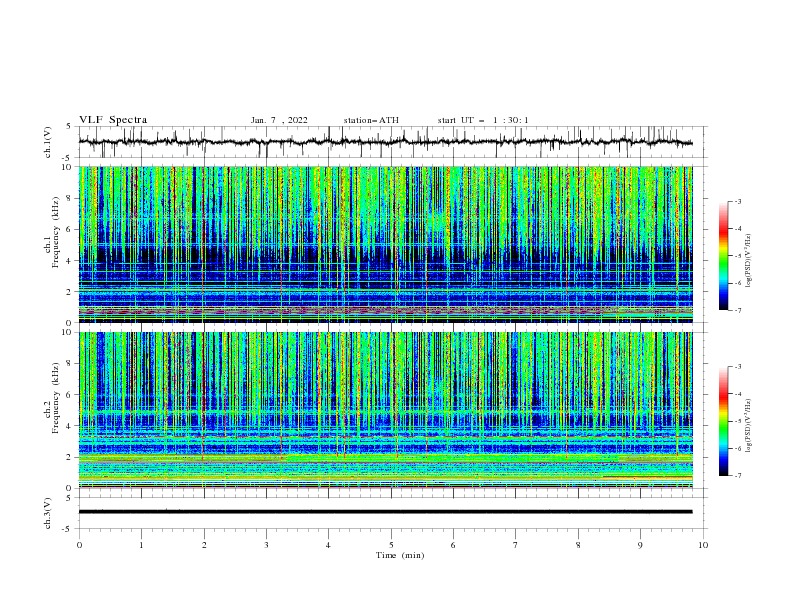Select the "ch.1 Frequency (kHz)" axis label
Image resolution: width=792 pixels, height=612 pixels.
[52, 231]
